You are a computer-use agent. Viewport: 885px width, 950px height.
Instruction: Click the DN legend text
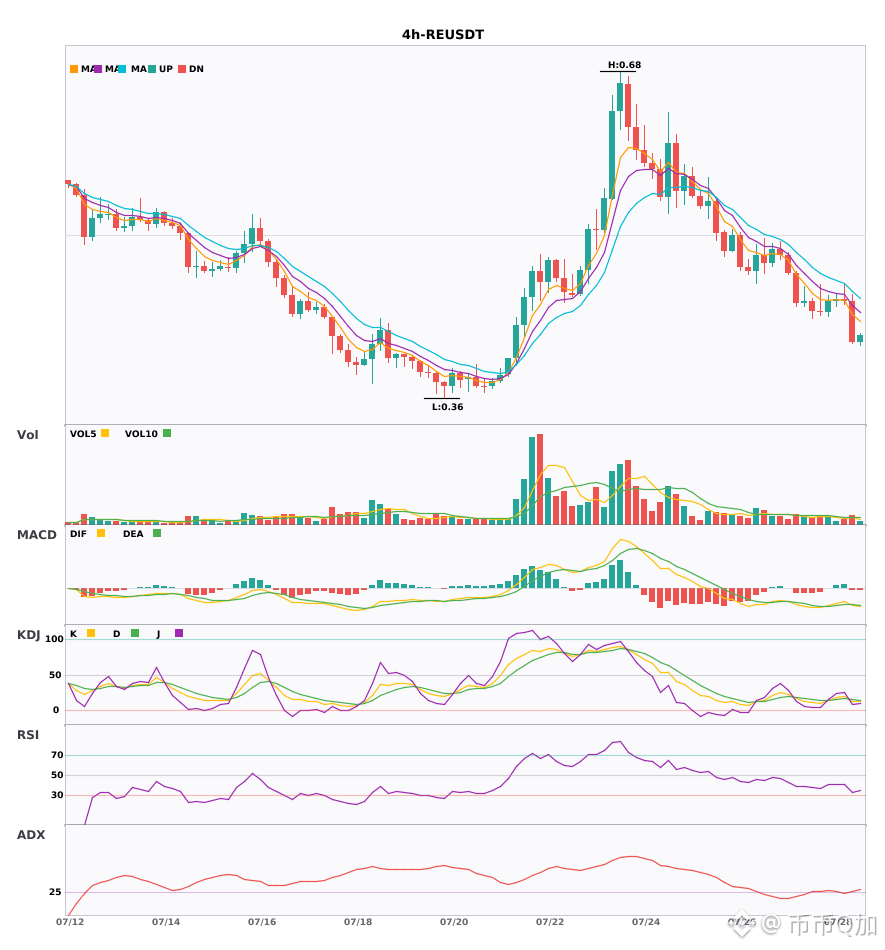pos(196,69)
